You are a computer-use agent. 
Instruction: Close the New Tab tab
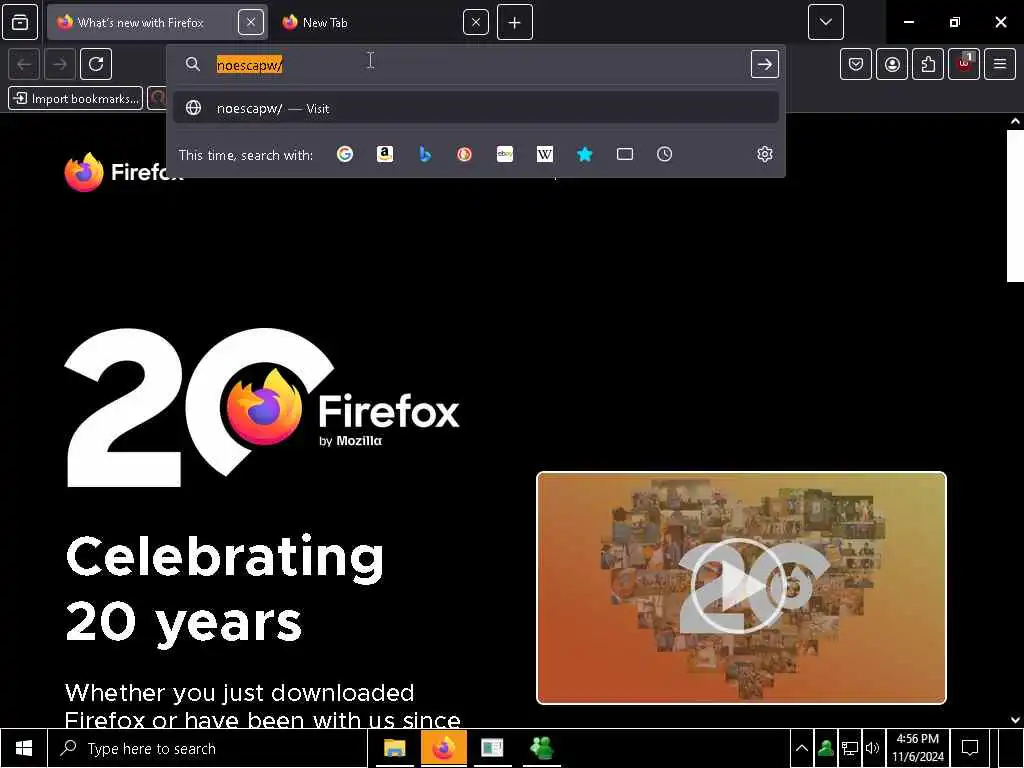pos(475,22)
